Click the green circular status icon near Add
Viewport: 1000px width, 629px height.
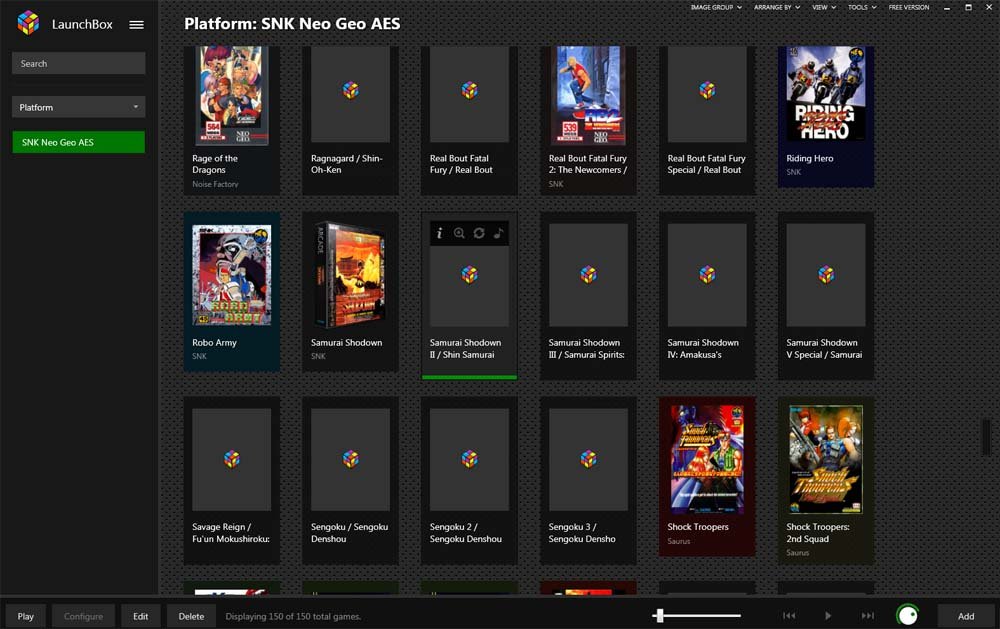point(908,615)
